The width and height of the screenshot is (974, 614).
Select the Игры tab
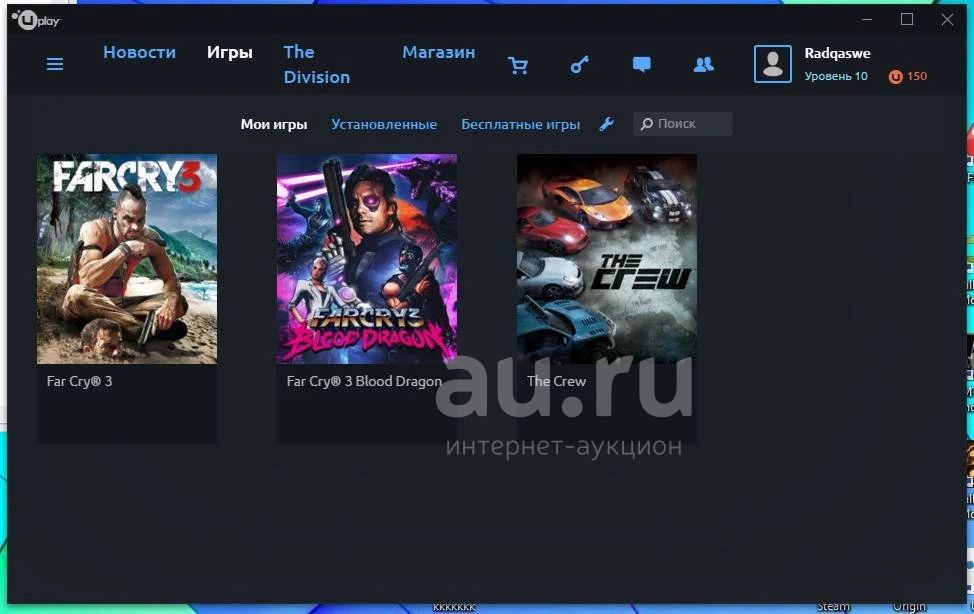230,52
